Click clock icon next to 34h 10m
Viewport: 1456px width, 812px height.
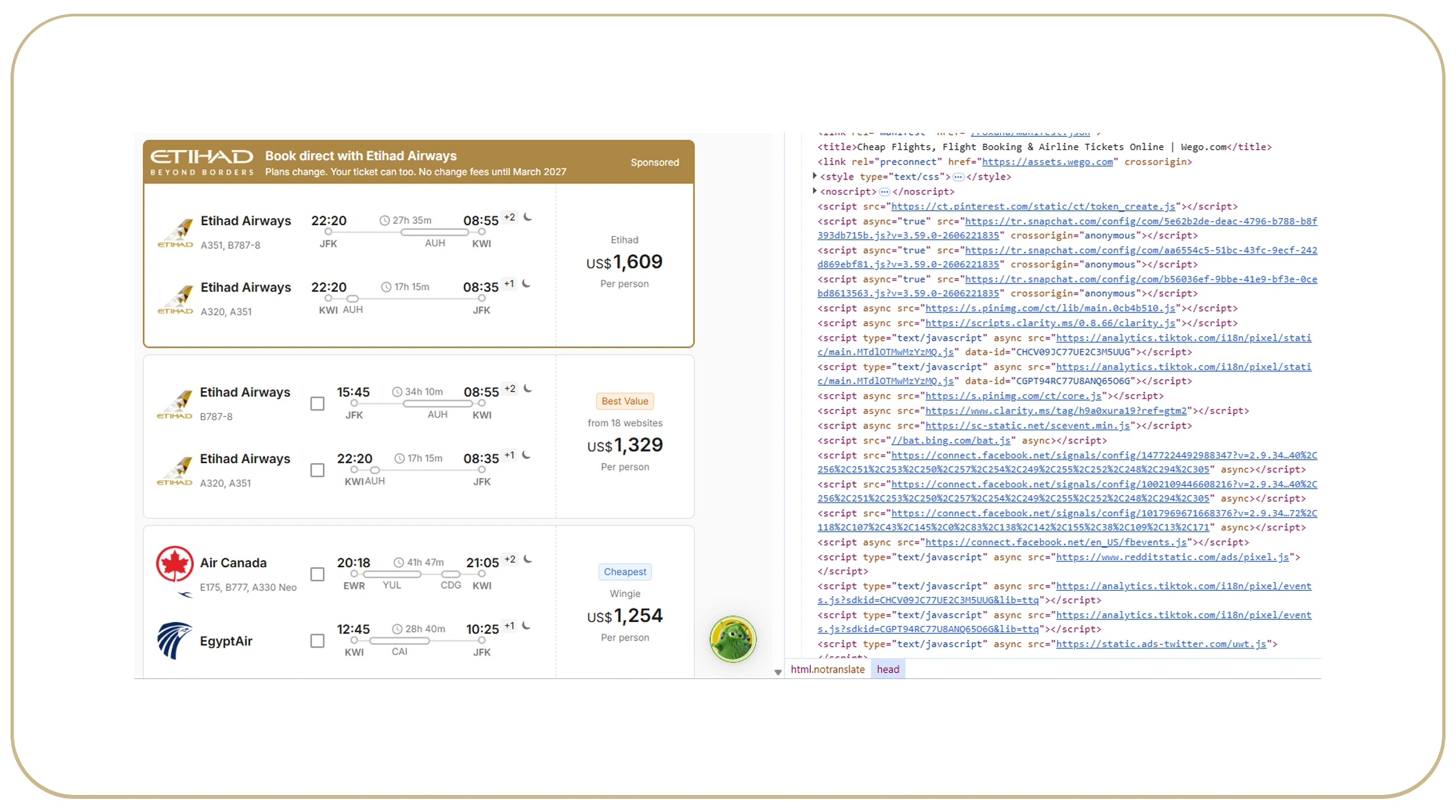tap(397, 392)
